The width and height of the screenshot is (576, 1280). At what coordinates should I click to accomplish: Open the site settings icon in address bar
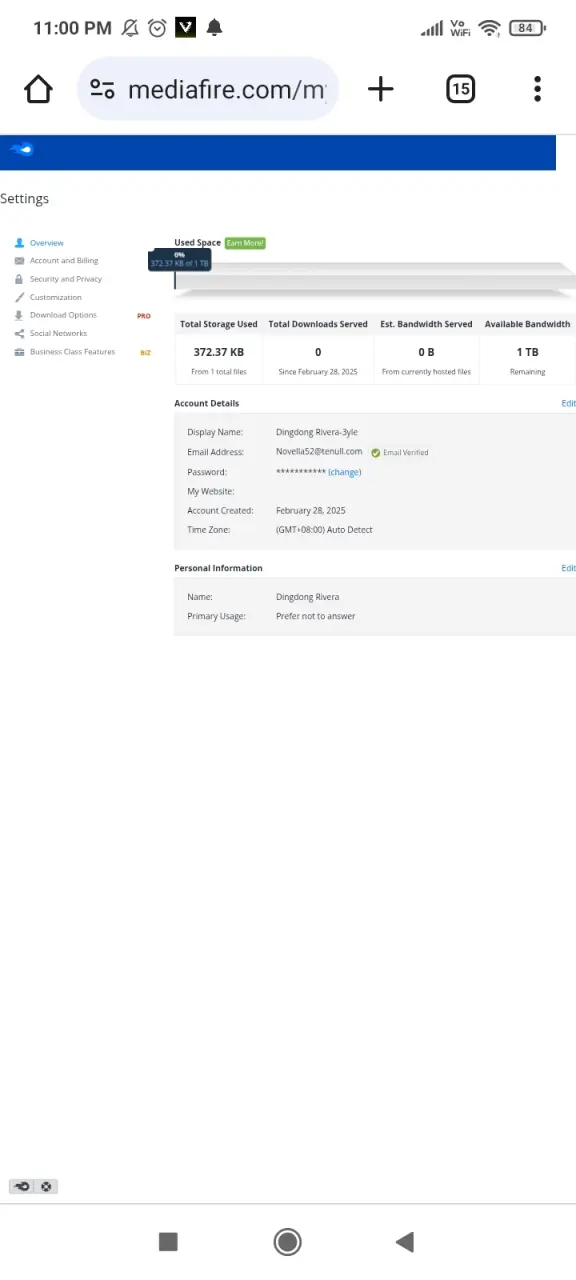(102, 89)
